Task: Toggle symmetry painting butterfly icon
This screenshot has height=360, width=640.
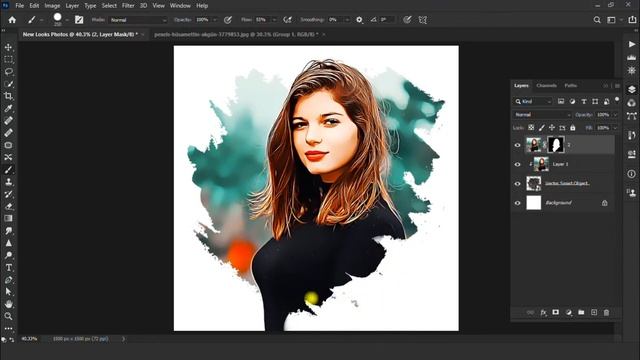Action: 423,20
